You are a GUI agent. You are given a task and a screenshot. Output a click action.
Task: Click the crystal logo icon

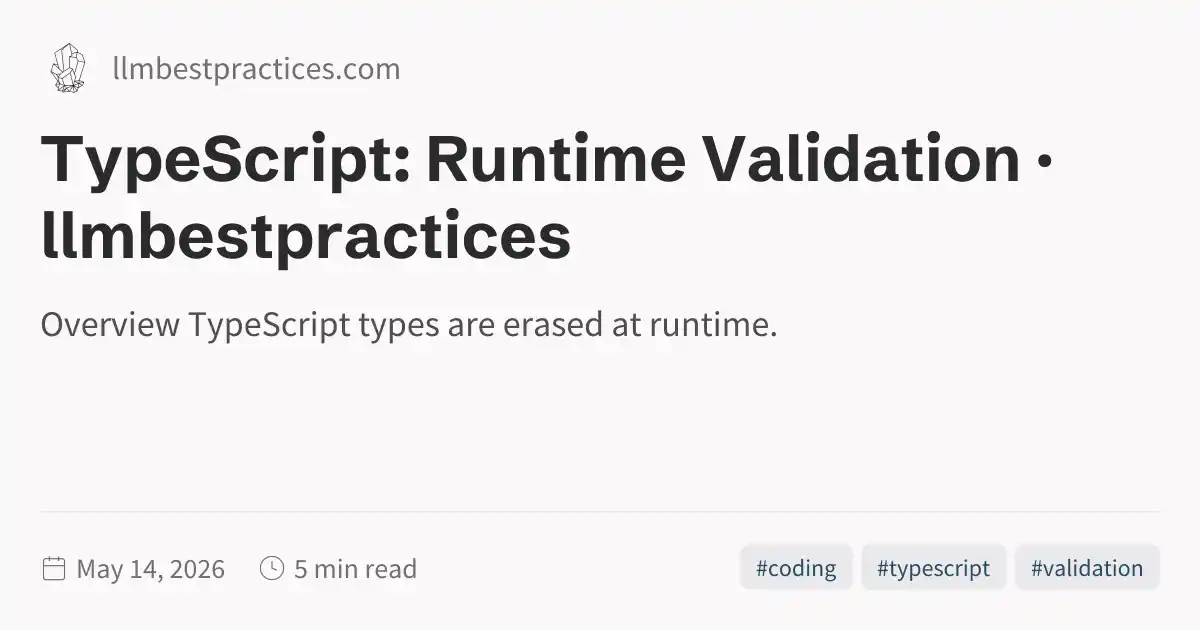67,69
